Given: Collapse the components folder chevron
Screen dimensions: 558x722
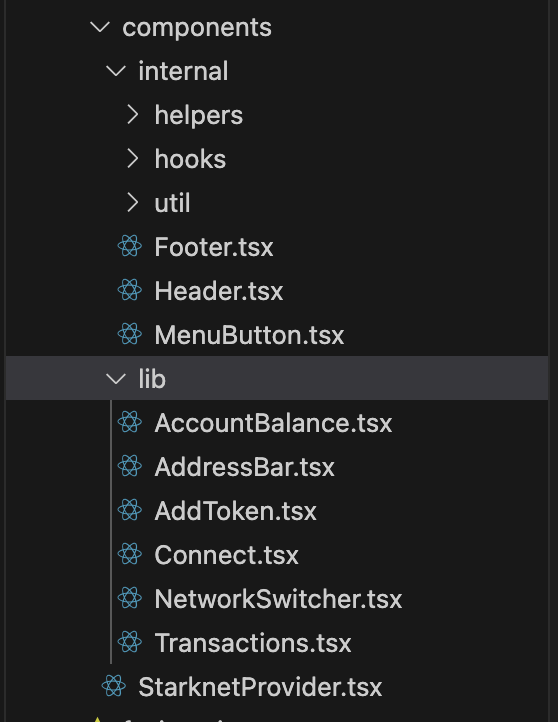Looking at the screenshot, I should (x=100, y=27).
